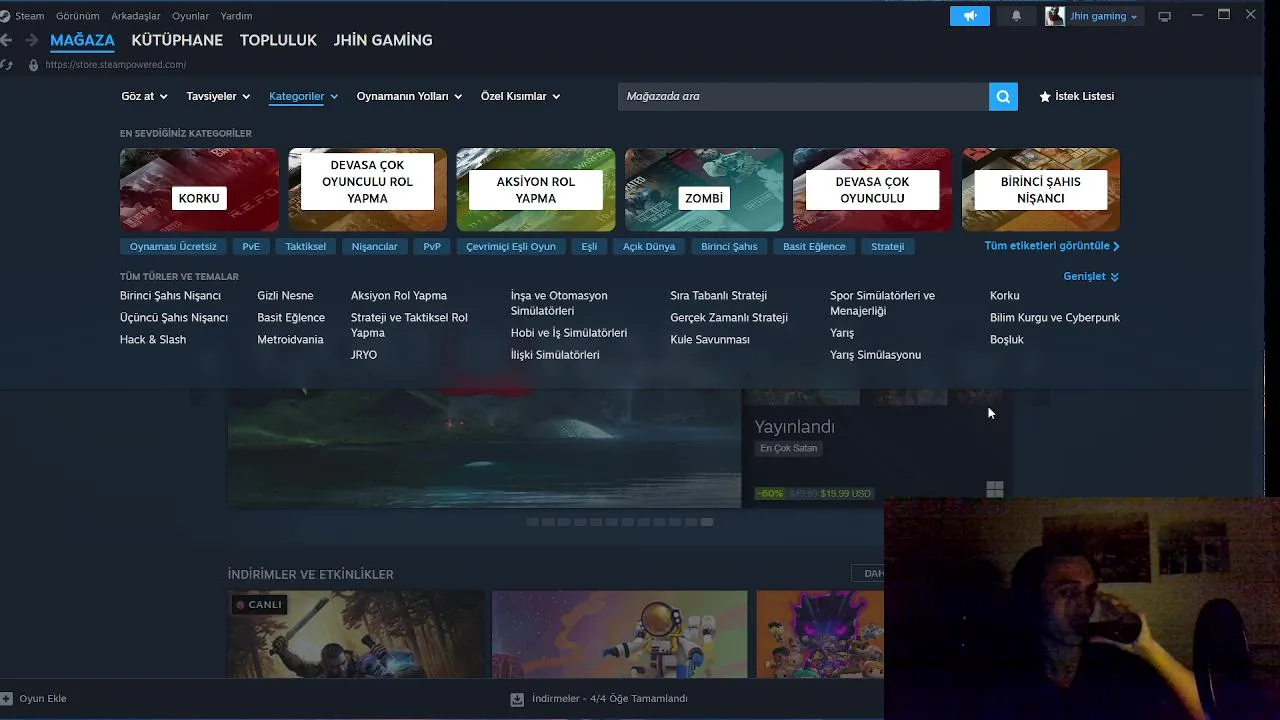
Task: Click the user avatar picture
Action: (x=1054, y=16)
